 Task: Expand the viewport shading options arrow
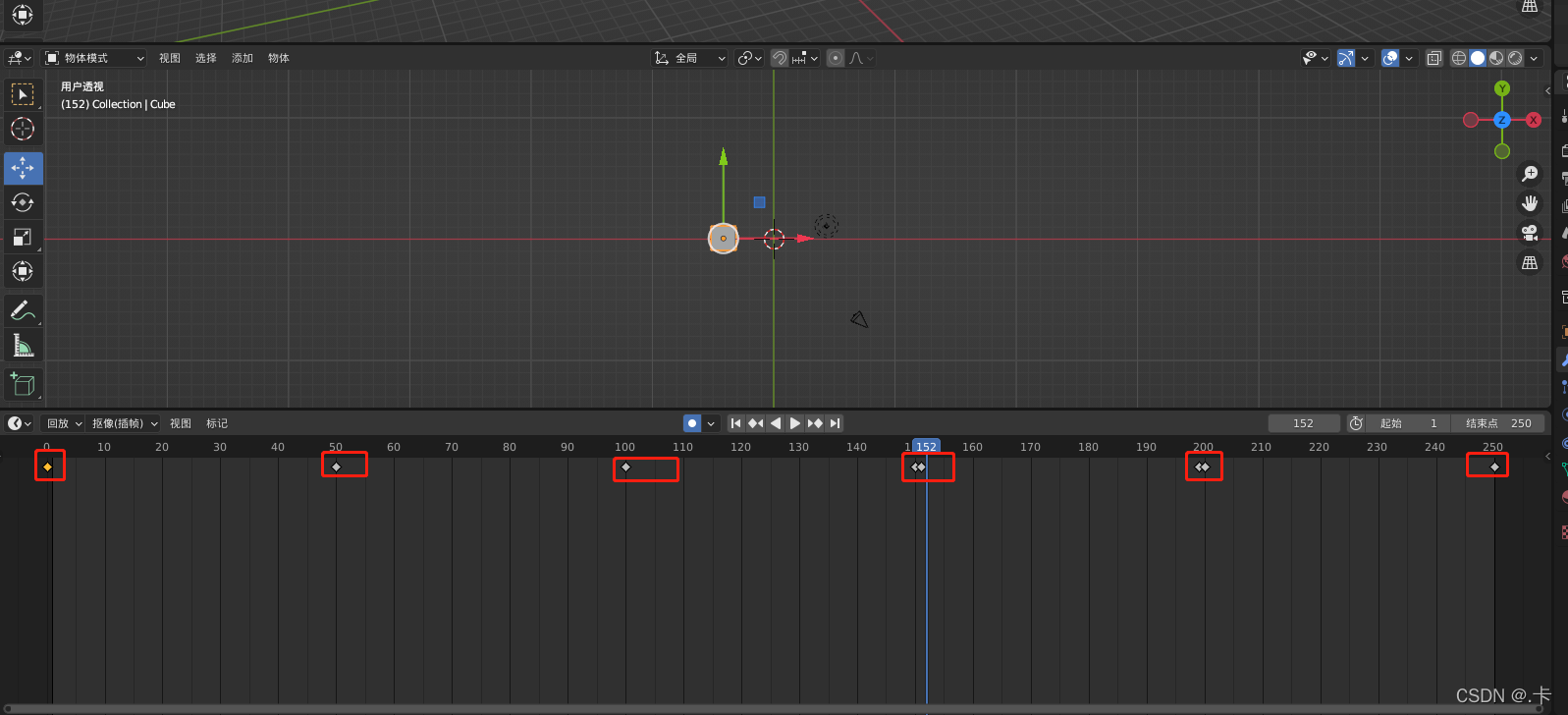pos(1534,58)
